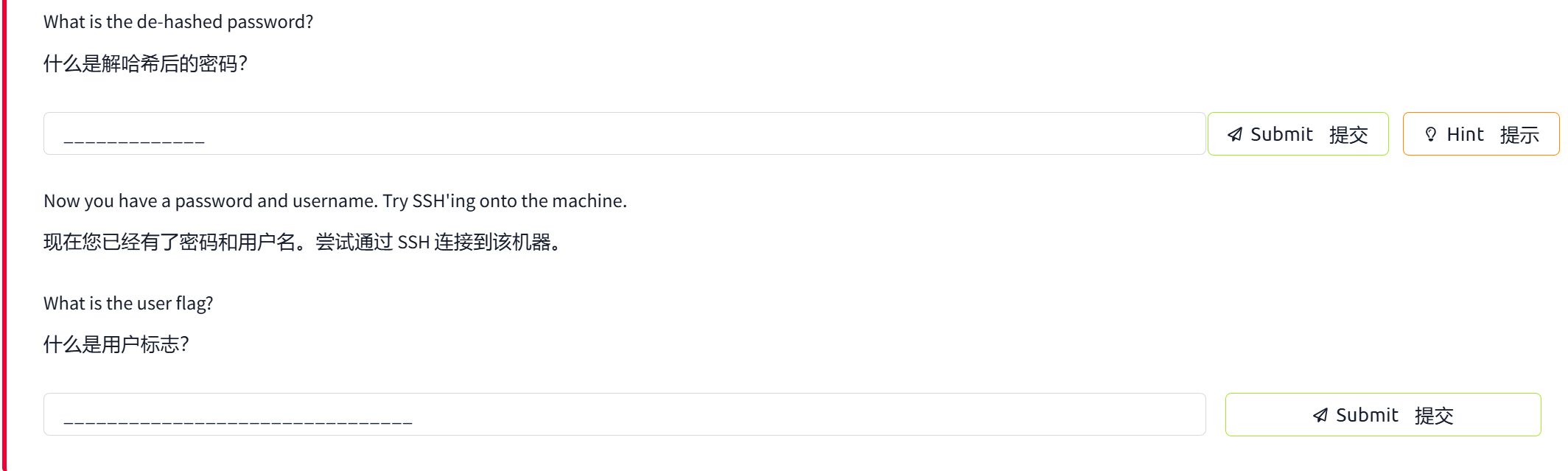This screenshot has height=471, width=1568.
Task: Click the red vertical bar at left edge
Action: [x=4, y=236]
